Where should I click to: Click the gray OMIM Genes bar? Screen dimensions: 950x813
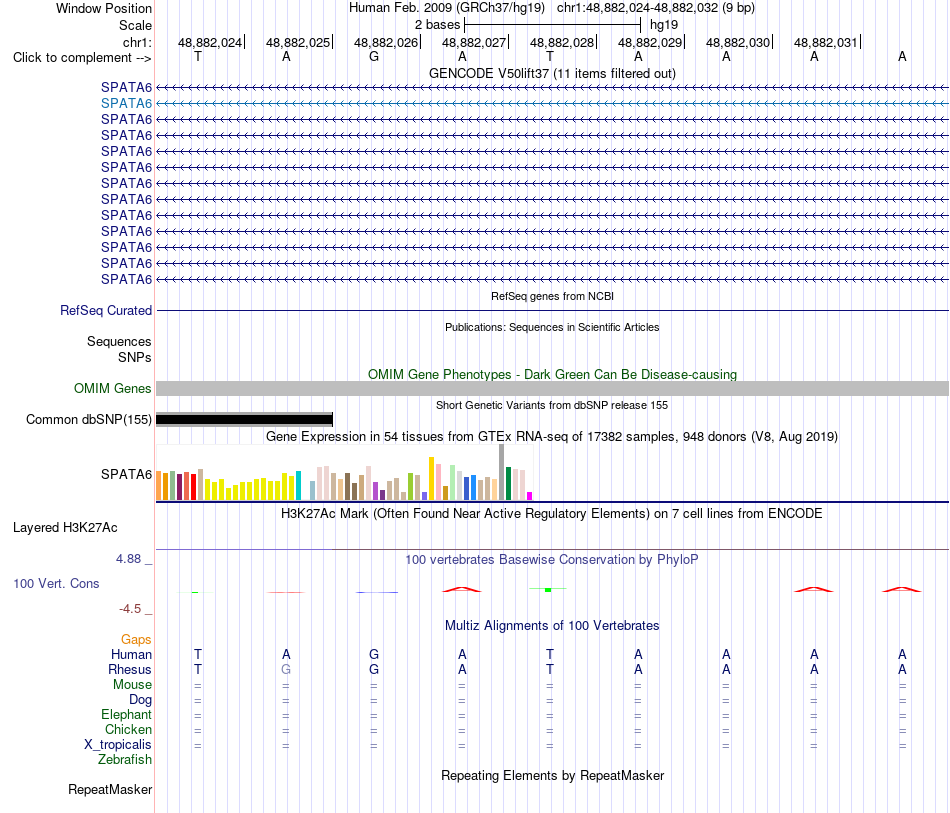click(x=552, y=388)
